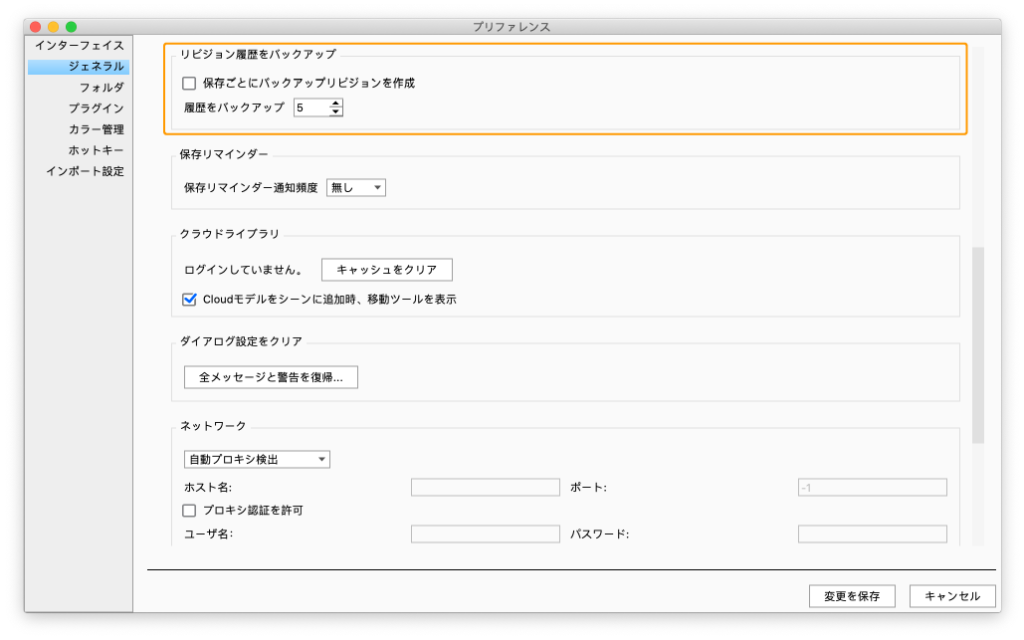1024x640 pixels.
Task: Maximize the プリファレンス window with green button
Action: coord(71,27)
